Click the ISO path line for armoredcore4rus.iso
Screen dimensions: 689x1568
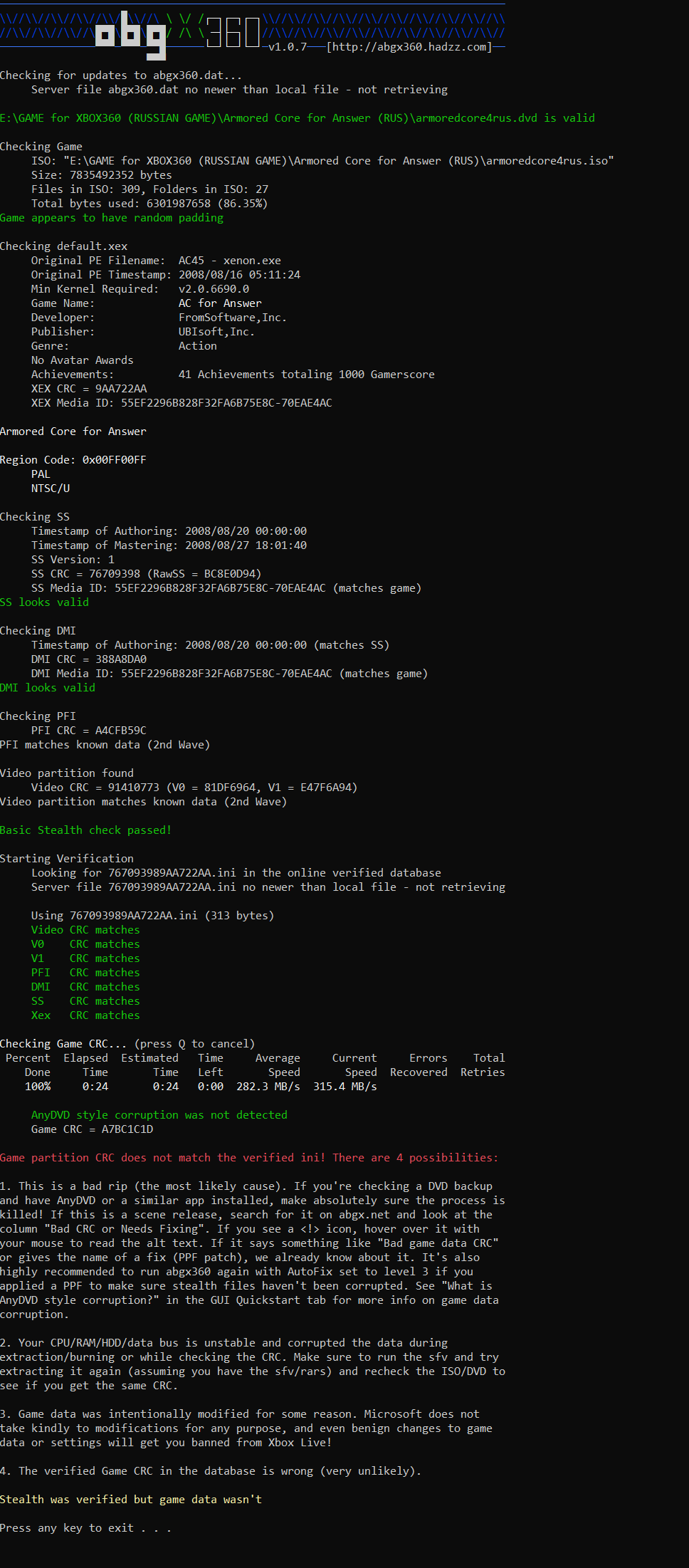pyautogui.click(x=322, y=161)
